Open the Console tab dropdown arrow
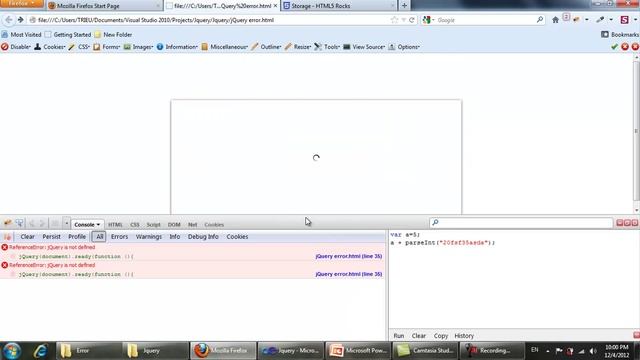The height and width of the screenshot is (360, 640). 98,225
